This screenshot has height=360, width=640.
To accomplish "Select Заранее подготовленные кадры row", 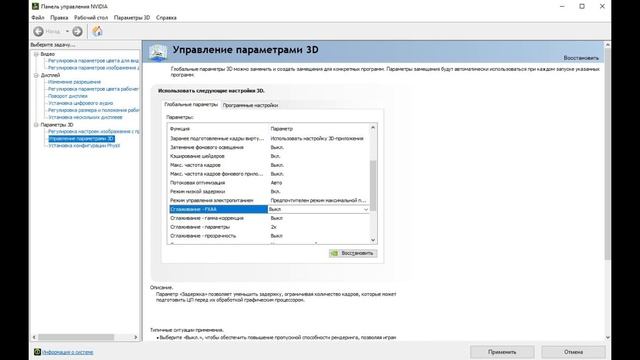I will pyautogui.click(x=269, y=138).
